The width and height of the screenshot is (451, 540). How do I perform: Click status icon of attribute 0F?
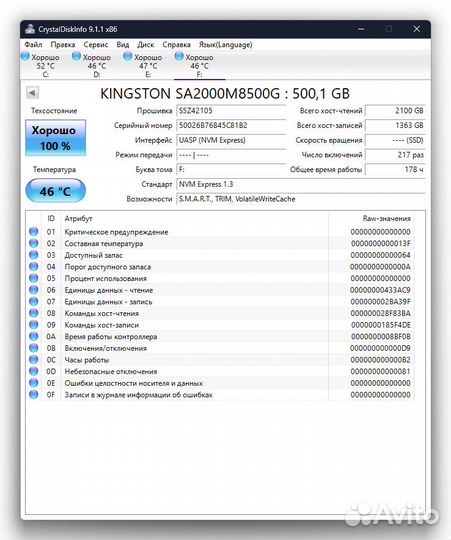click(x=34, y=394)
